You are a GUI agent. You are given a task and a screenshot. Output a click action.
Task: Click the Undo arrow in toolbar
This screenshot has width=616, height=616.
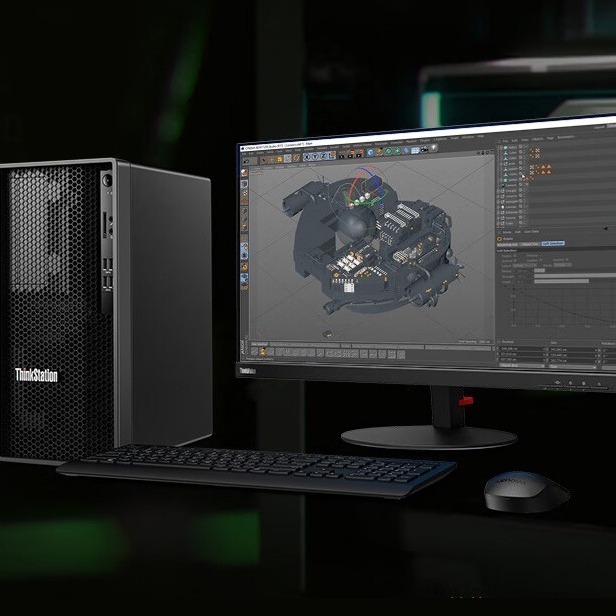246,159
